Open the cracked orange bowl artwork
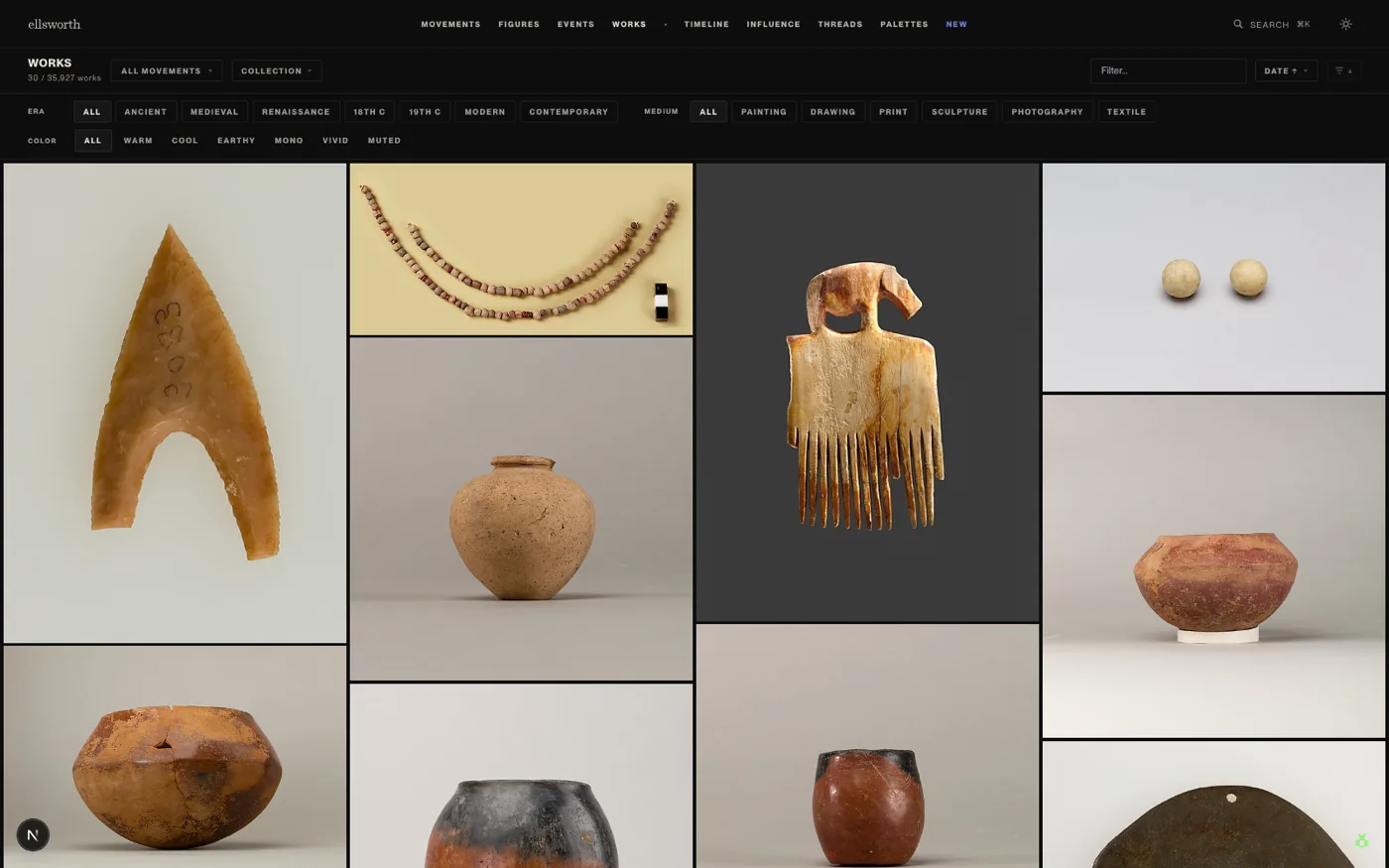The image size is (1389, 868). pyautogui.click(x=175, y=757)
